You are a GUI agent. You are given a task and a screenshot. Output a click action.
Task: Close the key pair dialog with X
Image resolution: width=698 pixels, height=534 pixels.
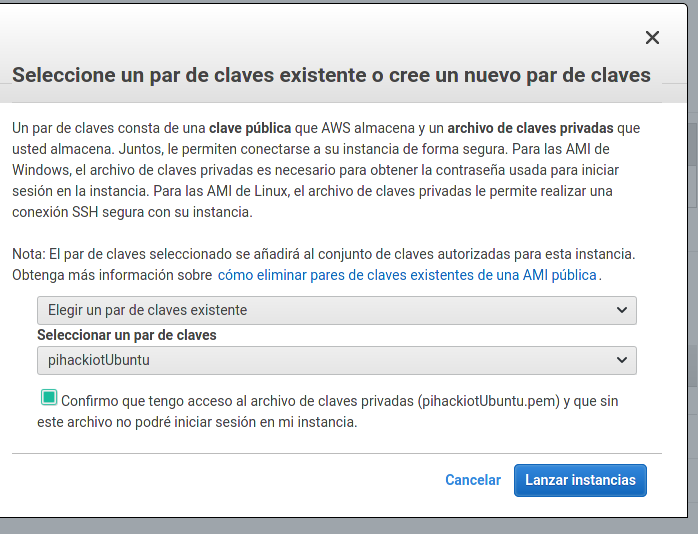tap(652, 38)
